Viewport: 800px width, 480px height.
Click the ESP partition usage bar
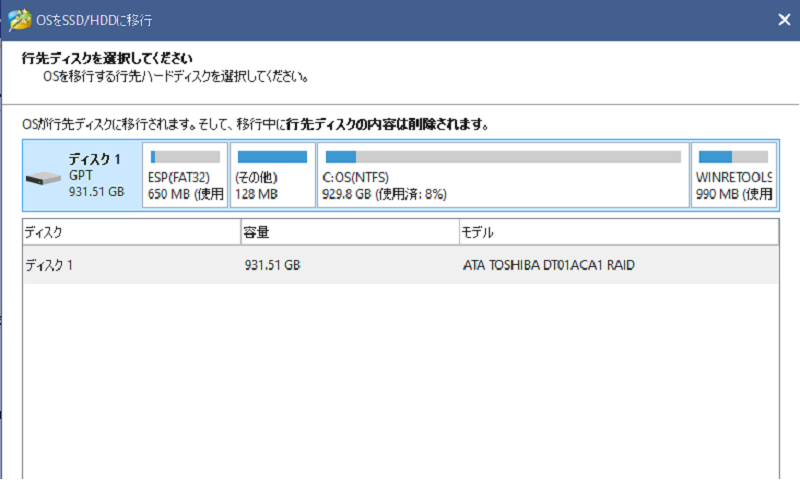click(x=185, y=157)
